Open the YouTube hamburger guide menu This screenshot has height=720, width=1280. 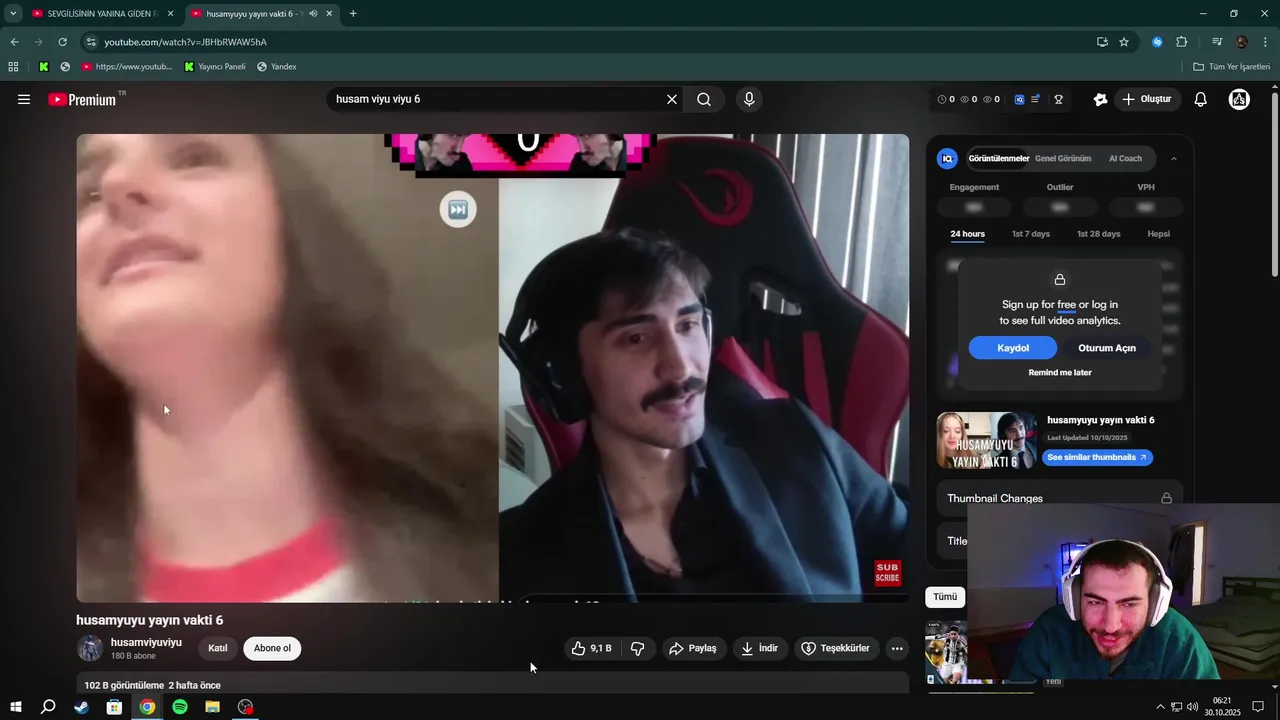(24, 99)
